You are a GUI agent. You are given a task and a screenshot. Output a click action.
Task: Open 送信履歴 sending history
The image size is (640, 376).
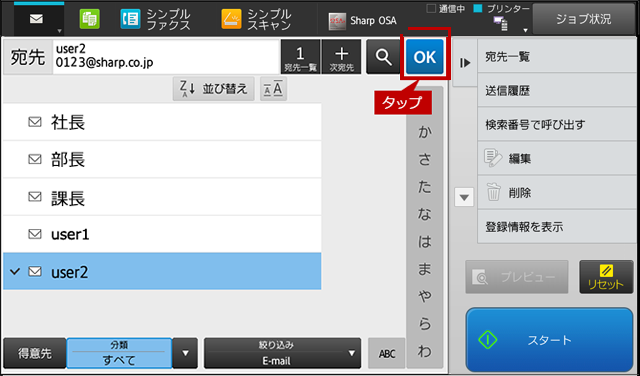point(557,91)
